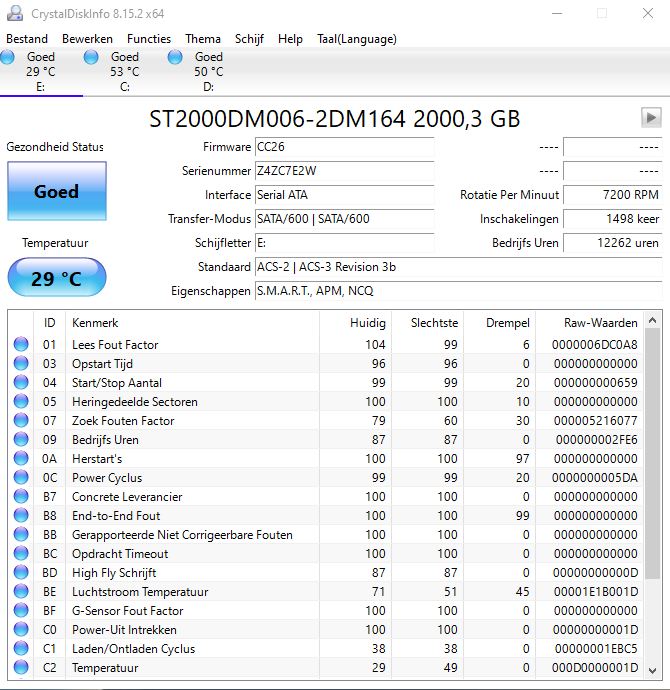
Task: Click the scroll up arrow of SMART list
Action: pyautogui.click(x=652, y=320)
